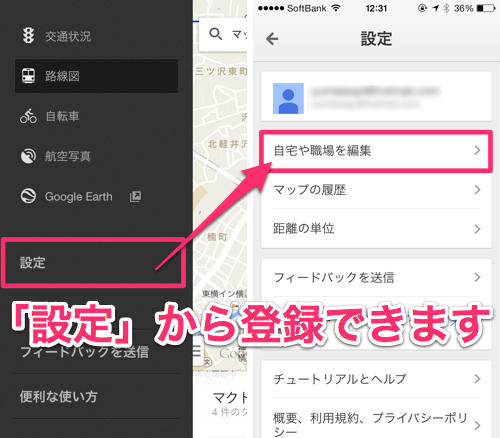Tap the bicycle icon for 自転車
This screenshot has height=438, width=500.
28,116
